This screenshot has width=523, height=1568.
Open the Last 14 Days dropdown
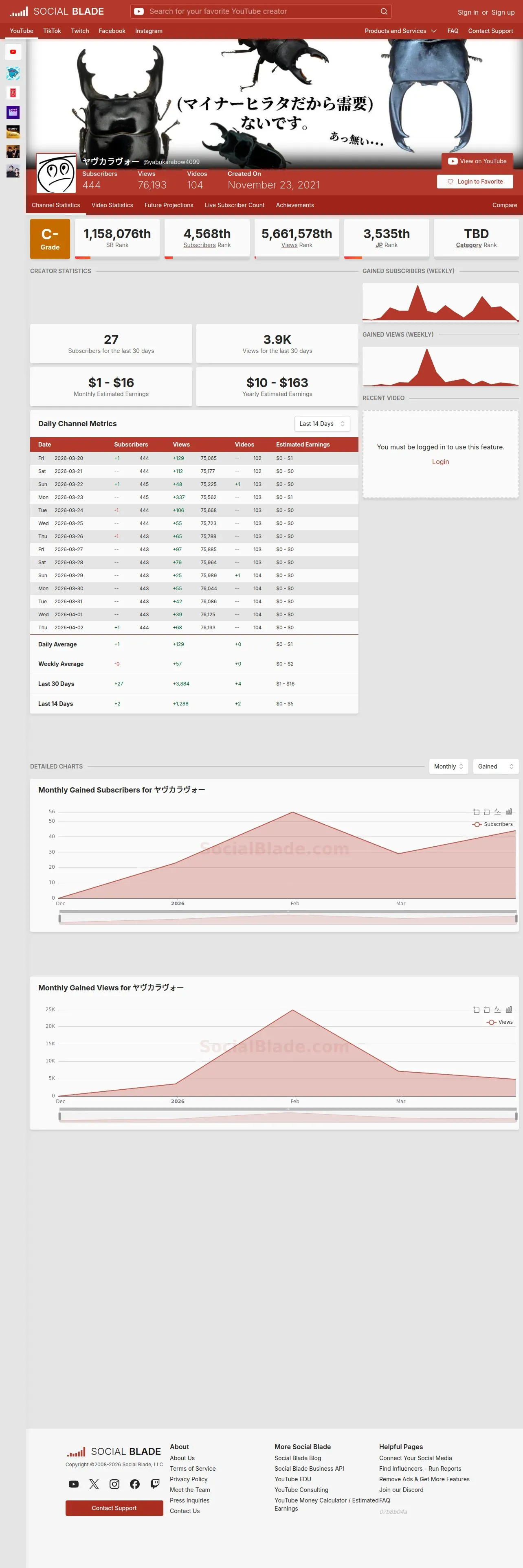point(322,424)
